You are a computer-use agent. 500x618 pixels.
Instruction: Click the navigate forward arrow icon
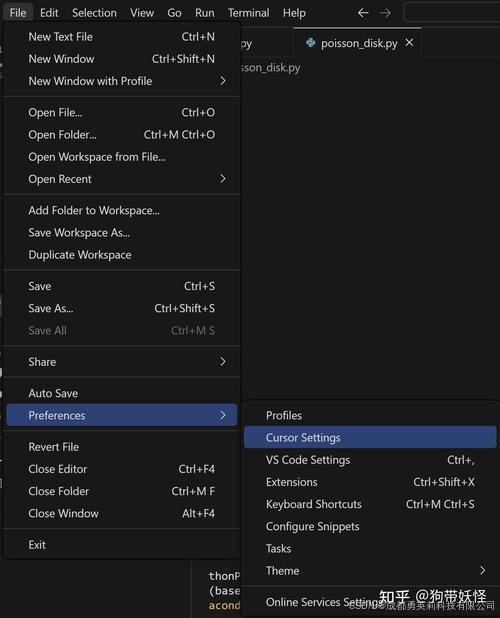[x=385, y=13]
